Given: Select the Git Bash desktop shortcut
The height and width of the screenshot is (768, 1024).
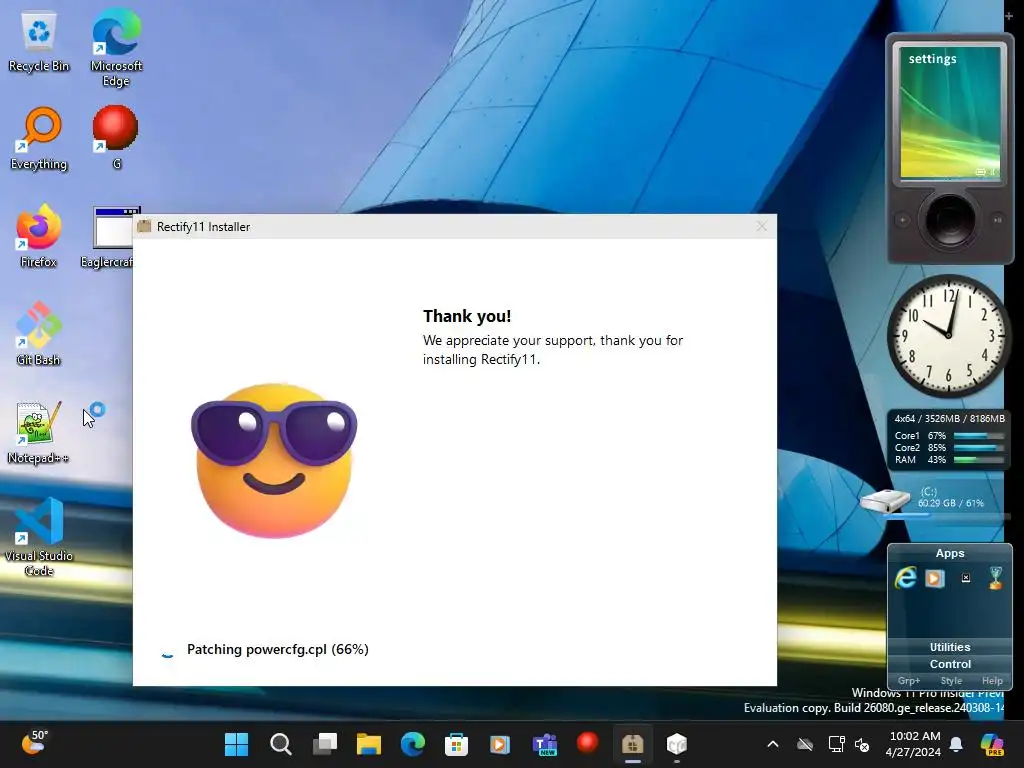Looking at the screenshot, I should [x=39, y=334].
